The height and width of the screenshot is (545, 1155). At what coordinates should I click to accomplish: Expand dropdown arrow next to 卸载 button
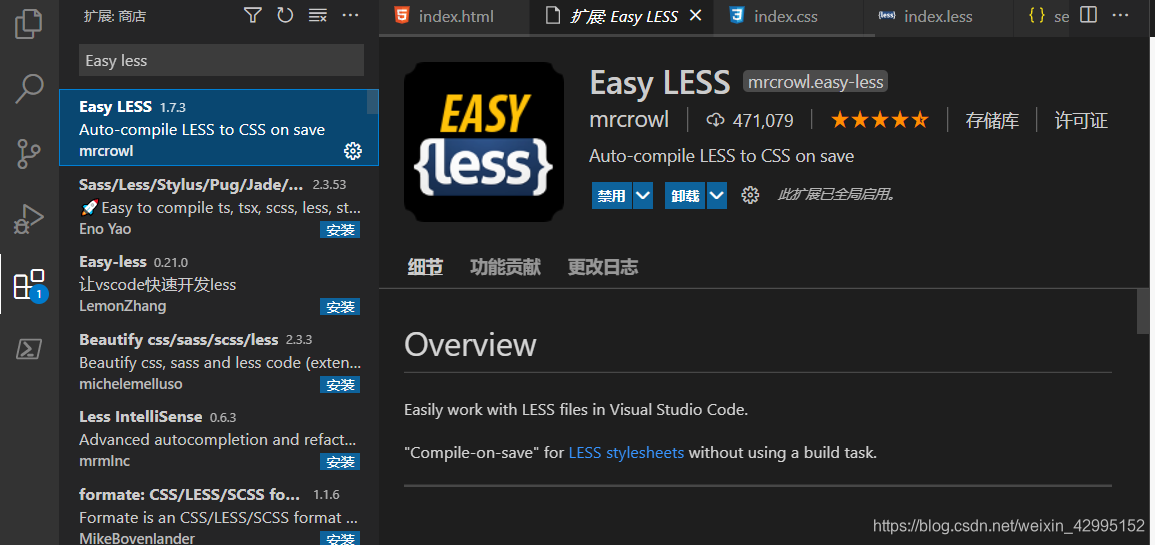717,195
